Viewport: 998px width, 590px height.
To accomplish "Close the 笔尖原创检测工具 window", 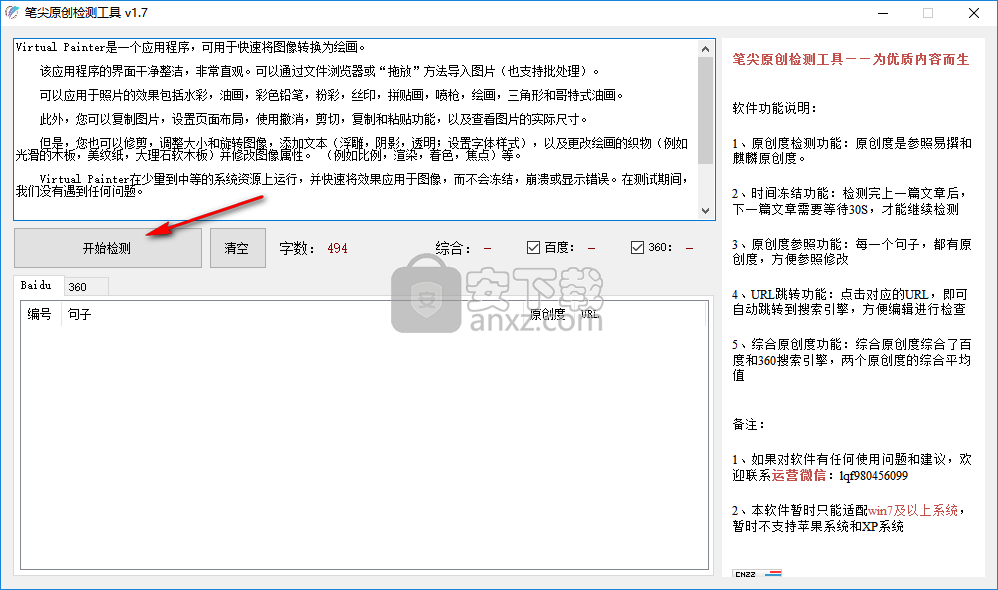I will pos(974,13).
